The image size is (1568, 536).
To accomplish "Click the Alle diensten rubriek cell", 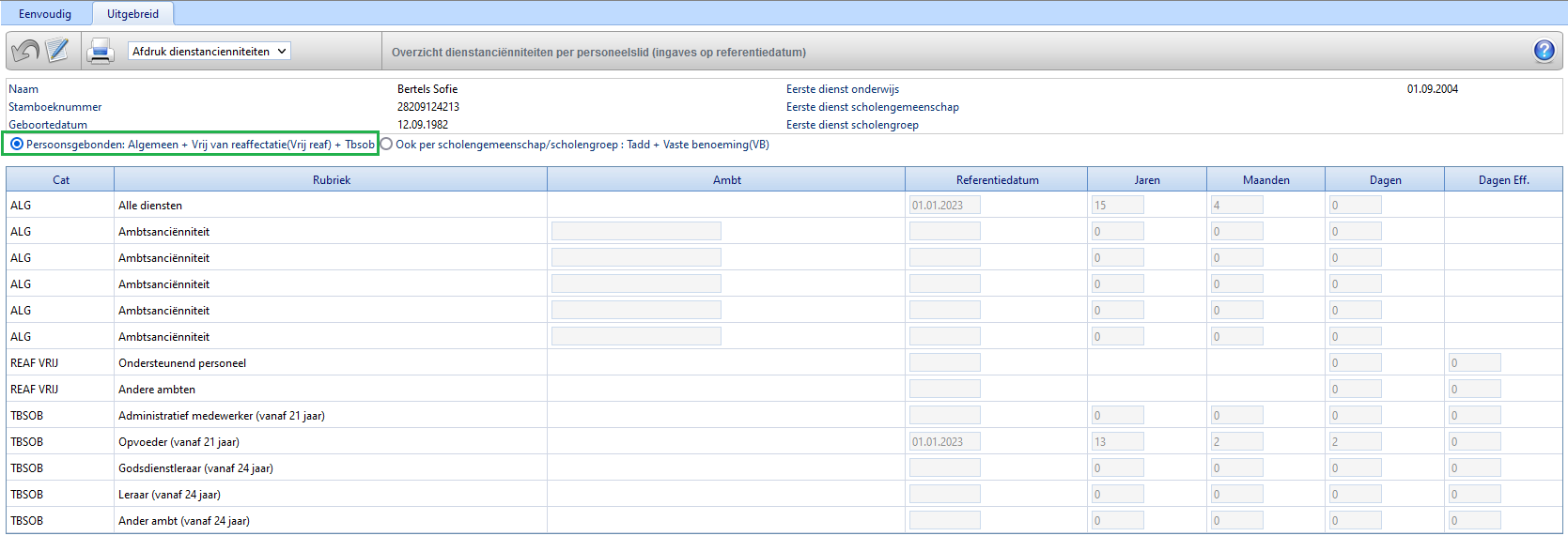I will pos(331,205).
